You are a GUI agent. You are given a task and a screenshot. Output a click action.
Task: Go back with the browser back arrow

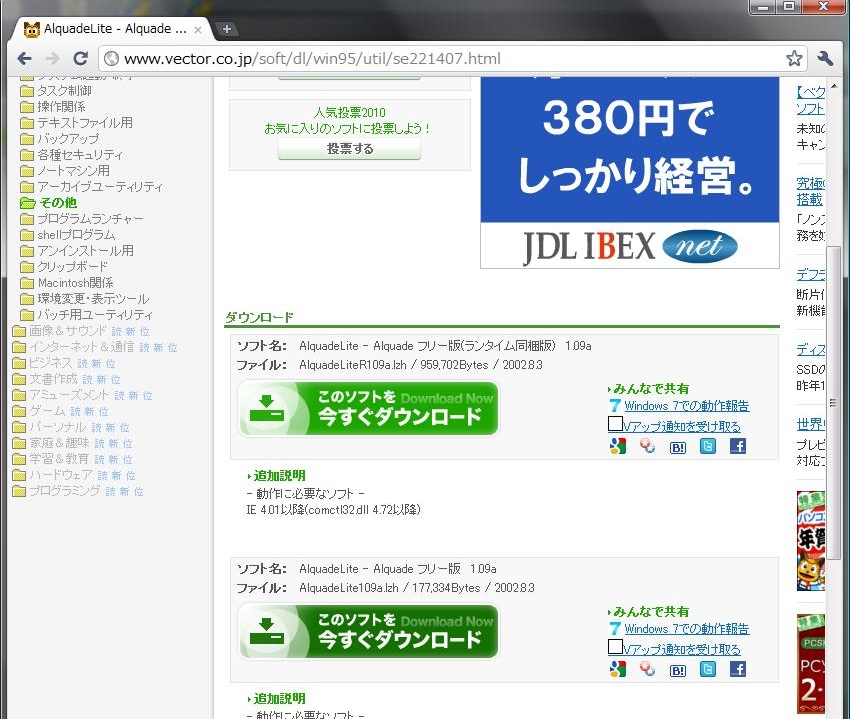point(24,59)
